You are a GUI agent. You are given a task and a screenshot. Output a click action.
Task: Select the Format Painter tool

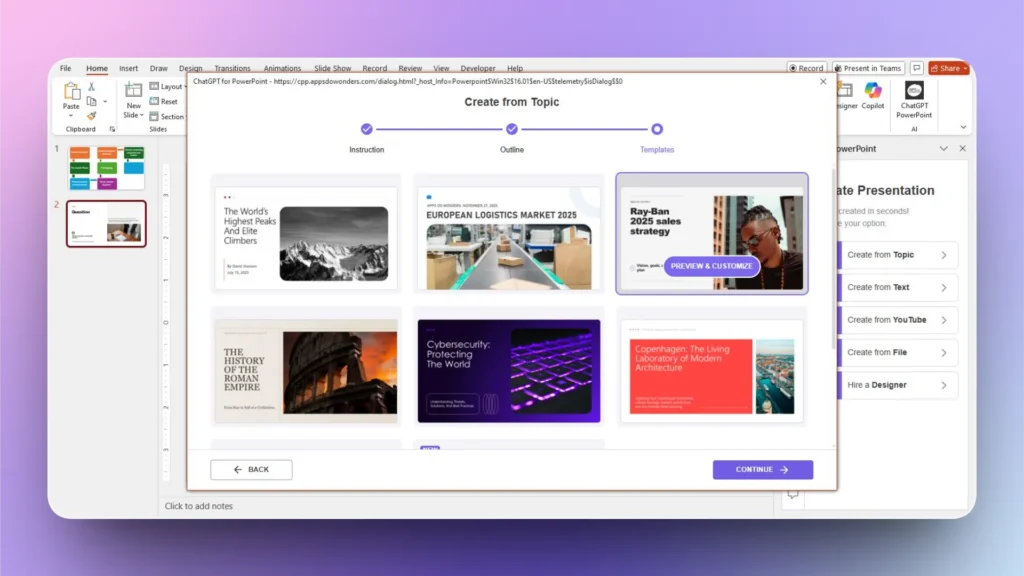click(x=92, y=116)
